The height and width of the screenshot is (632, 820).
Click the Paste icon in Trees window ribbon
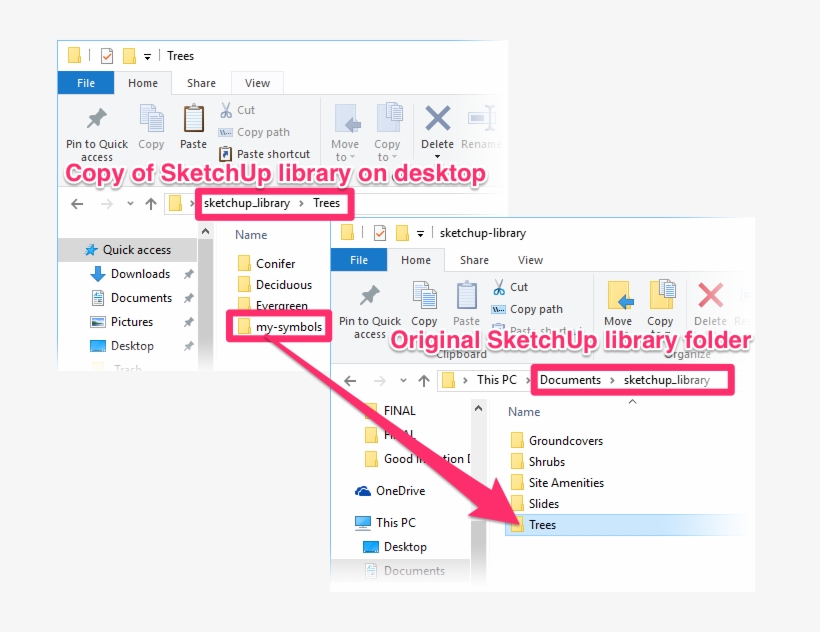click(193, 119)
